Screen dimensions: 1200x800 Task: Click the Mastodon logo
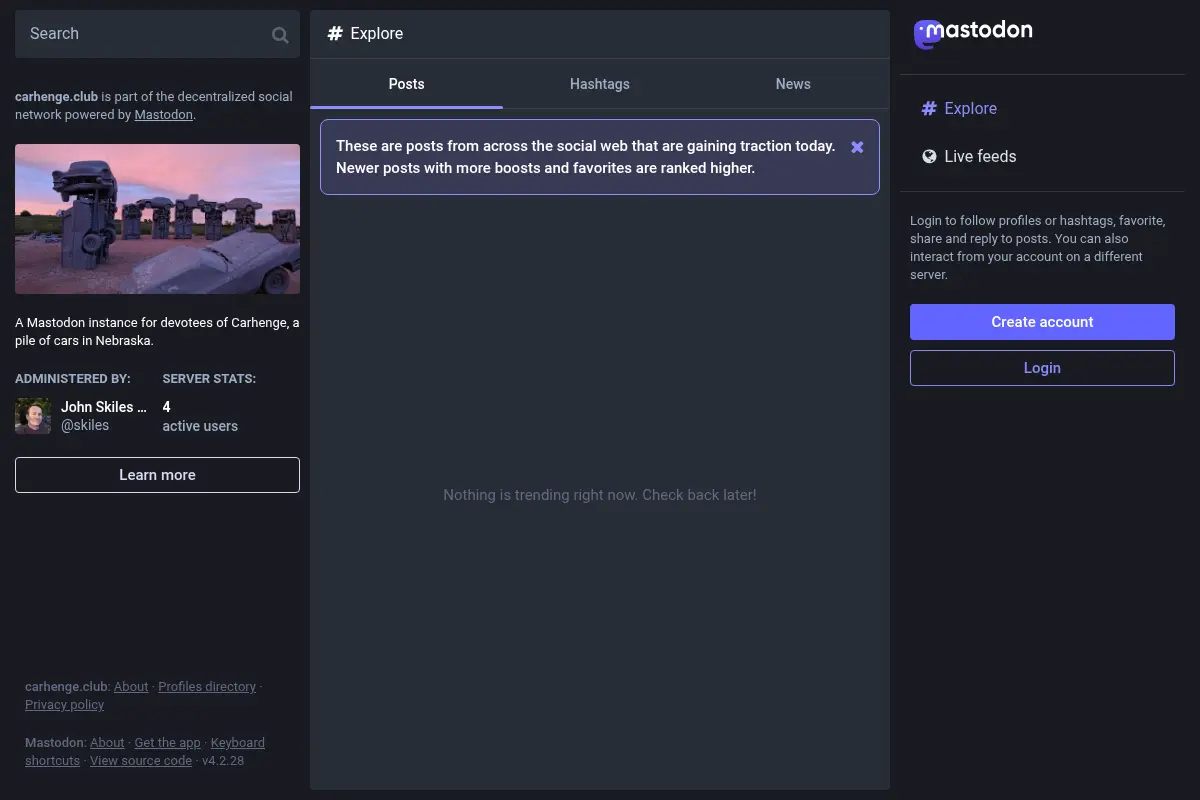pyautogui.click(x=973, y=33)
